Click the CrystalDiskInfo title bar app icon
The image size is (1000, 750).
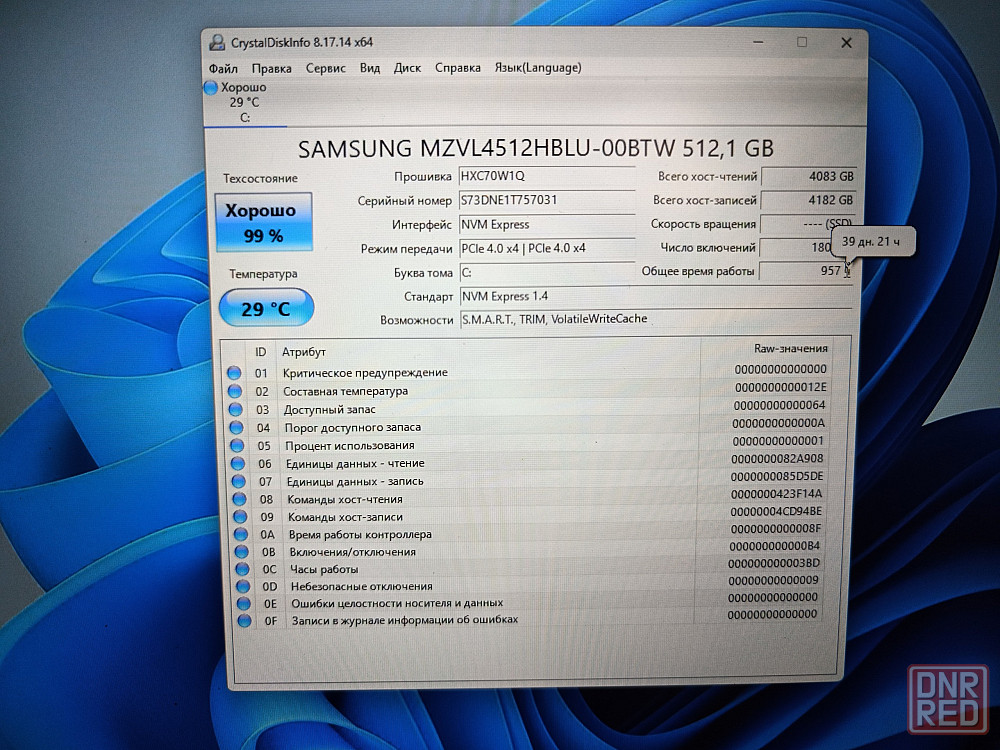(x=216, y=42)
